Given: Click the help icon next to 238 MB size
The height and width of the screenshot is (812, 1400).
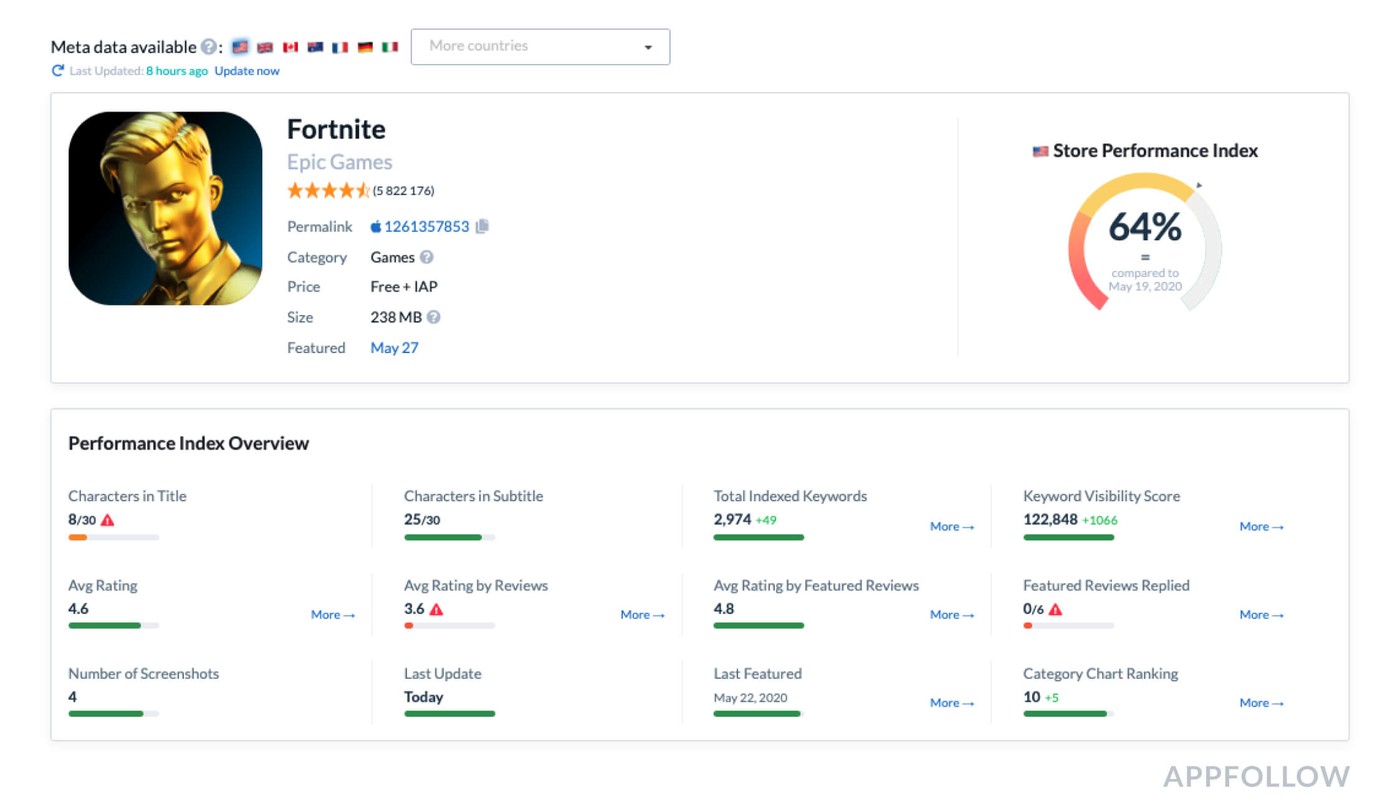Looking at the screenshot, I should 434,317.
